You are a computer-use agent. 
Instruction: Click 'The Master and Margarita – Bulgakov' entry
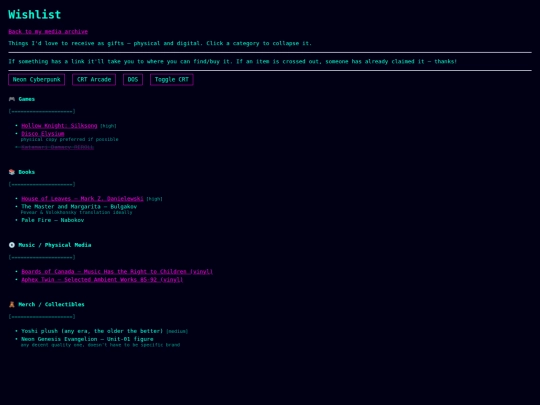point(79,207)
